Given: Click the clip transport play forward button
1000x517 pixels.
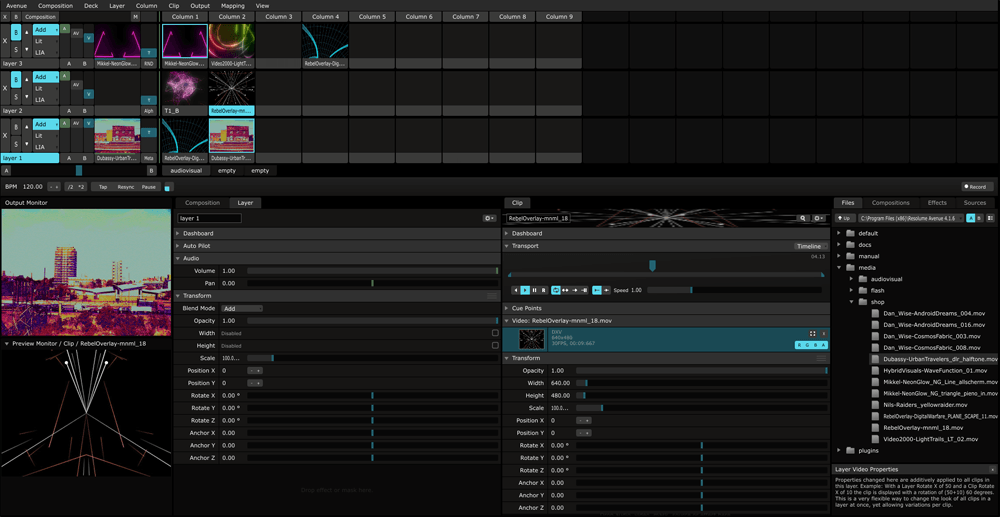Looking at the screenshot, I should coord(525,290).
